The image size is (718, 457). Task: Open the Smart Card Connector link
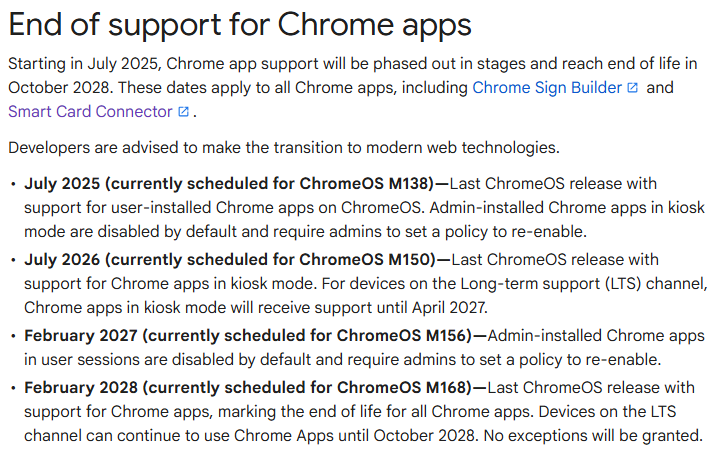pos(90,111)
